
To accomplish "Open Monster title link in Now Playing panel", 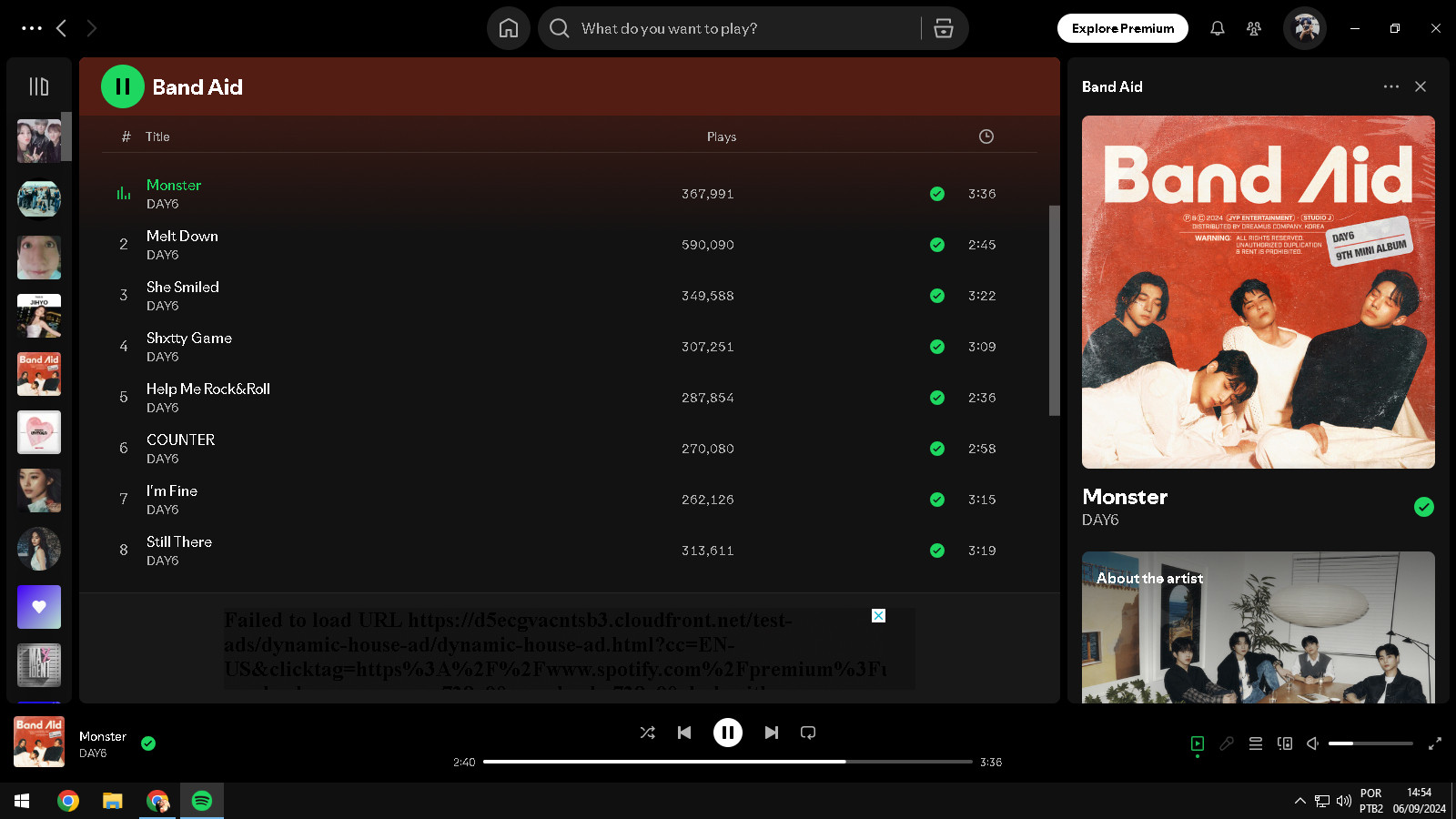I will 1125,497.
